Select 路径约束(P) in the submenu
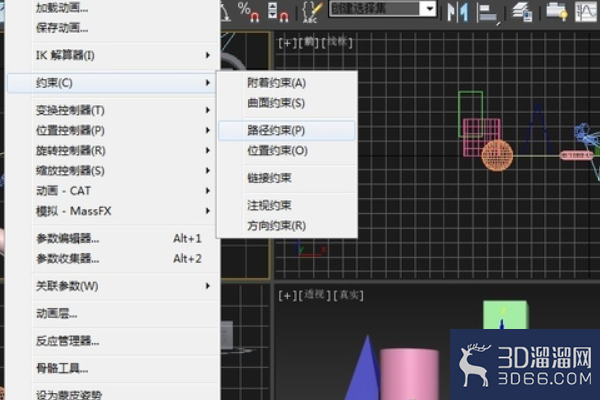This screenshot has width=600, height=400. tap(287, 131)
